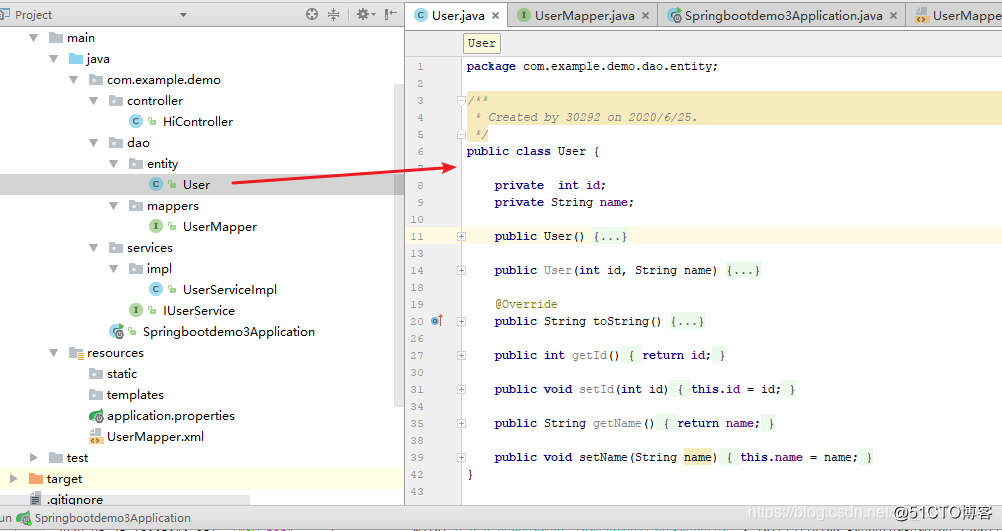Close the Springbootdemo3Application.java tab

click(893, 16)
